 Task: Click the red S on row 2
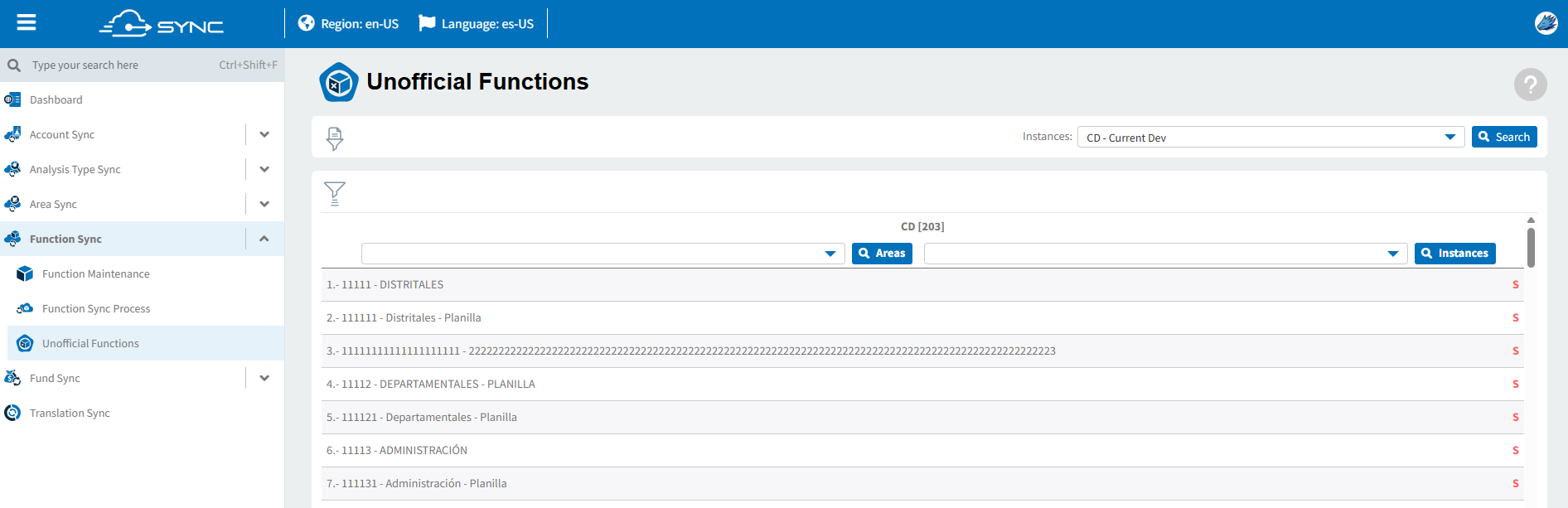[1516, 318]
